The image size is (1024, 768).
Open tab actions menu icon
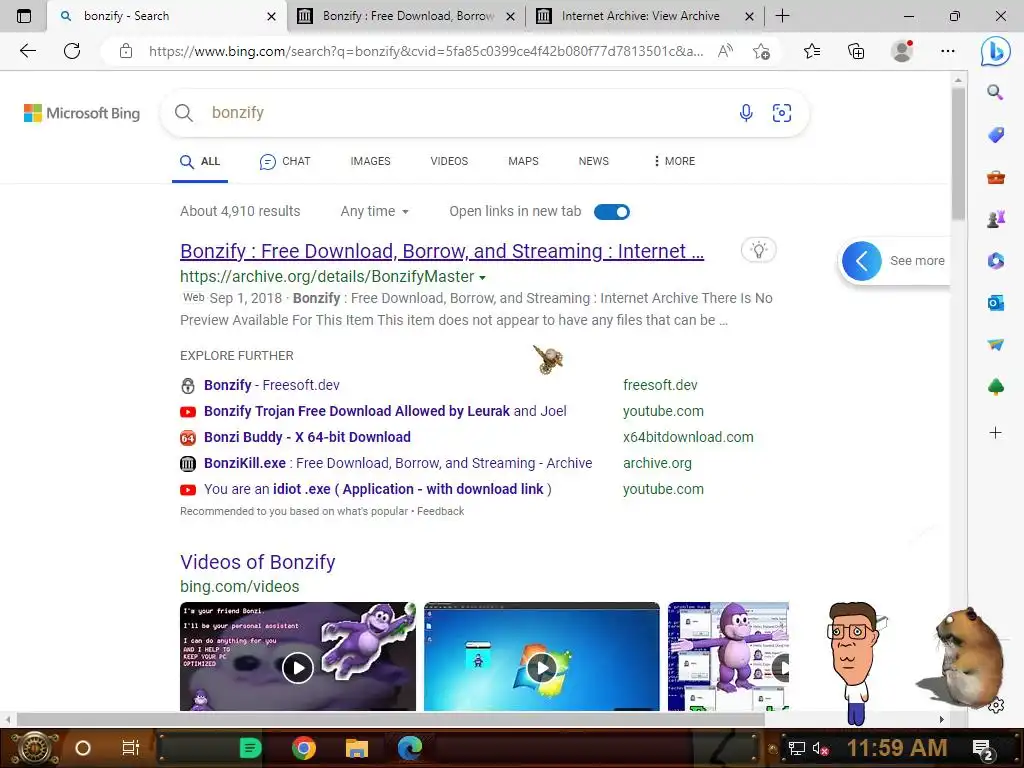pos(24,16)
